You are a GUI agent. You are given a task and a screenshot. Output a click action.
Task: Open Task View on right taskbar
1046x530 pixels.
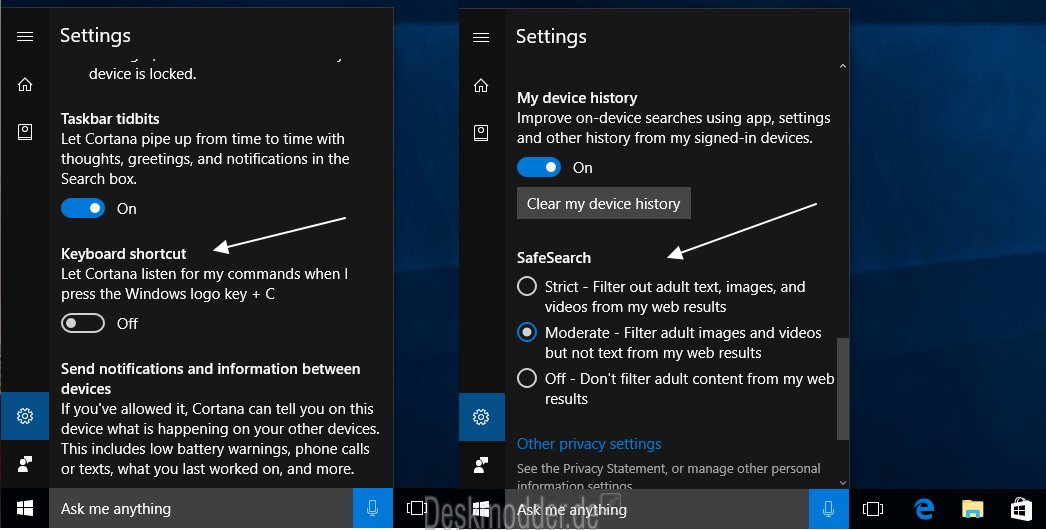pyautogui.click(x=873, y=509)
